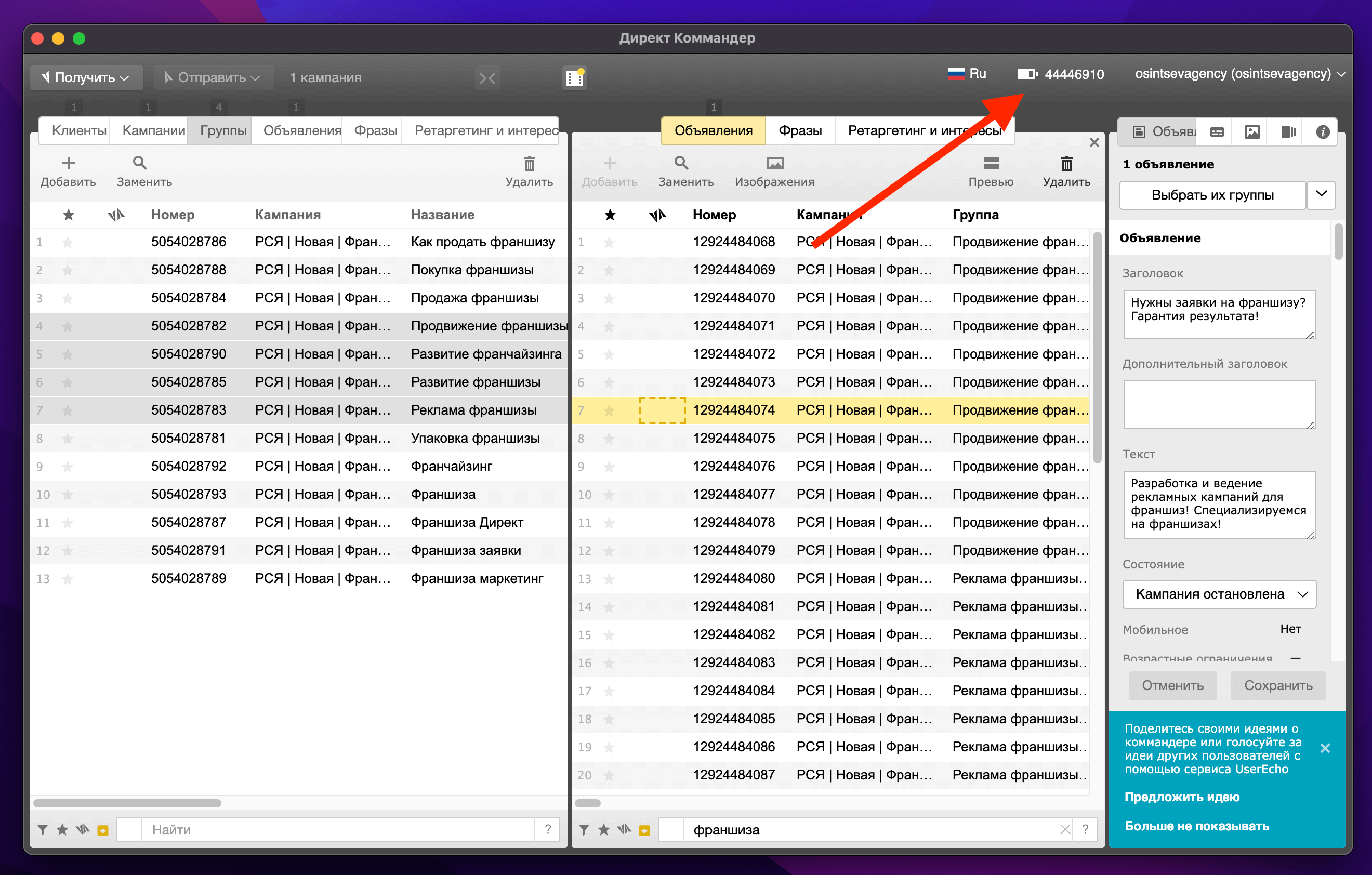Click star filter icon under groups list
The image size is (1372, 875).
62,830
